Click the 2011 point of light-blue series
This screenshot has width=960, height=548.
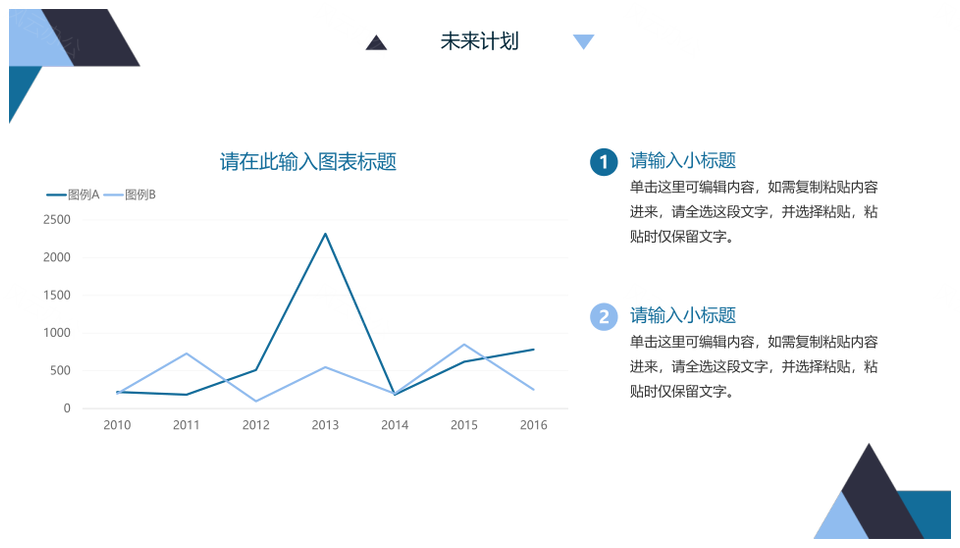(x=186, y=353)
